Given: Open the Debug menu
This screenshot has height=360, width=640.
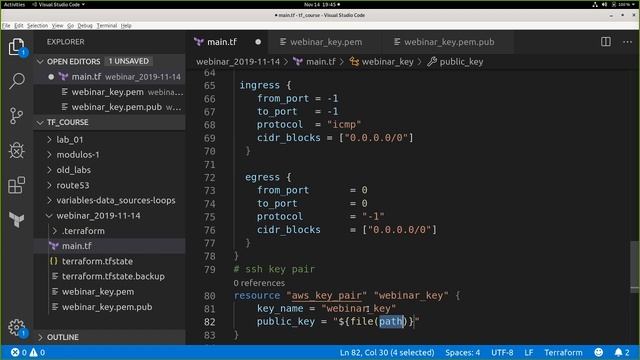Looking at the screenshot, I should 85,25.
